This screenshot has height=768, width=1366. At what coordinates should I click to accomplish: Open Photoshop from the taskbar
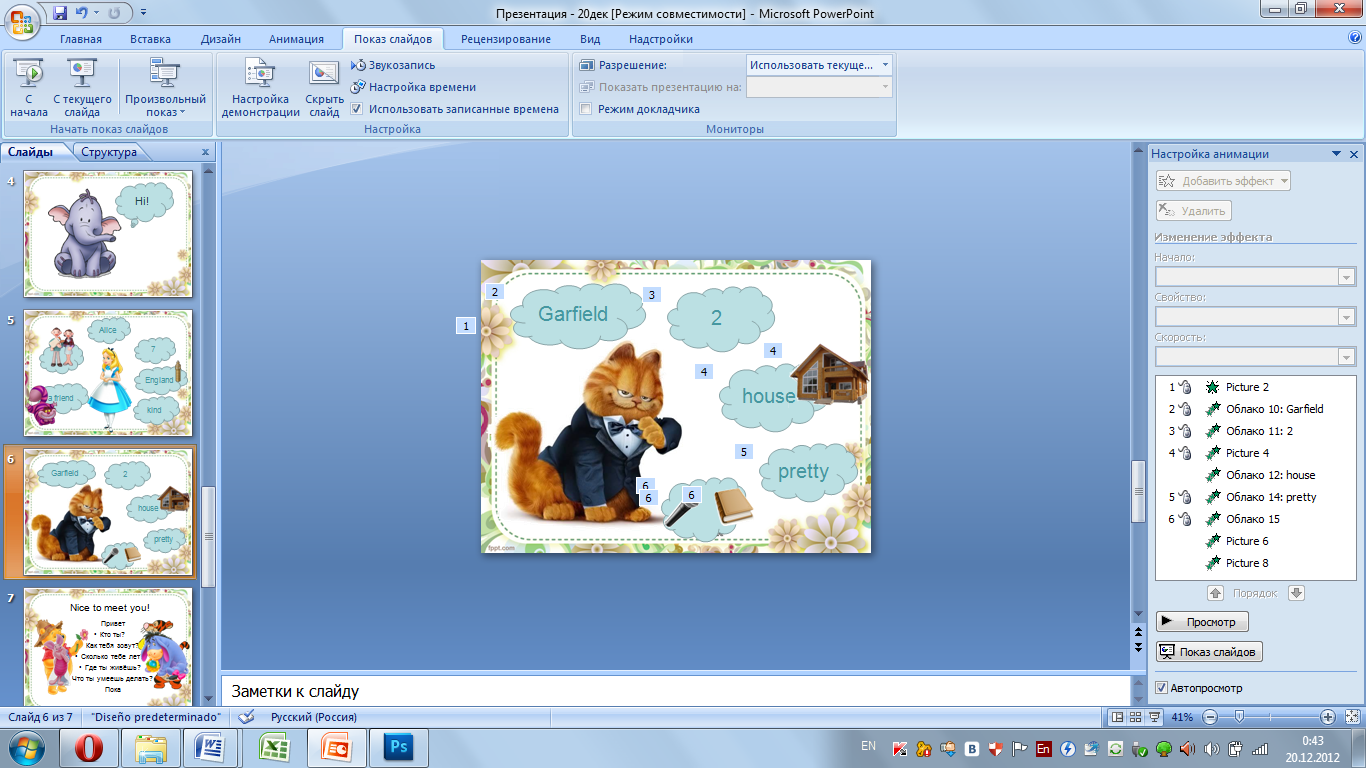399,748
